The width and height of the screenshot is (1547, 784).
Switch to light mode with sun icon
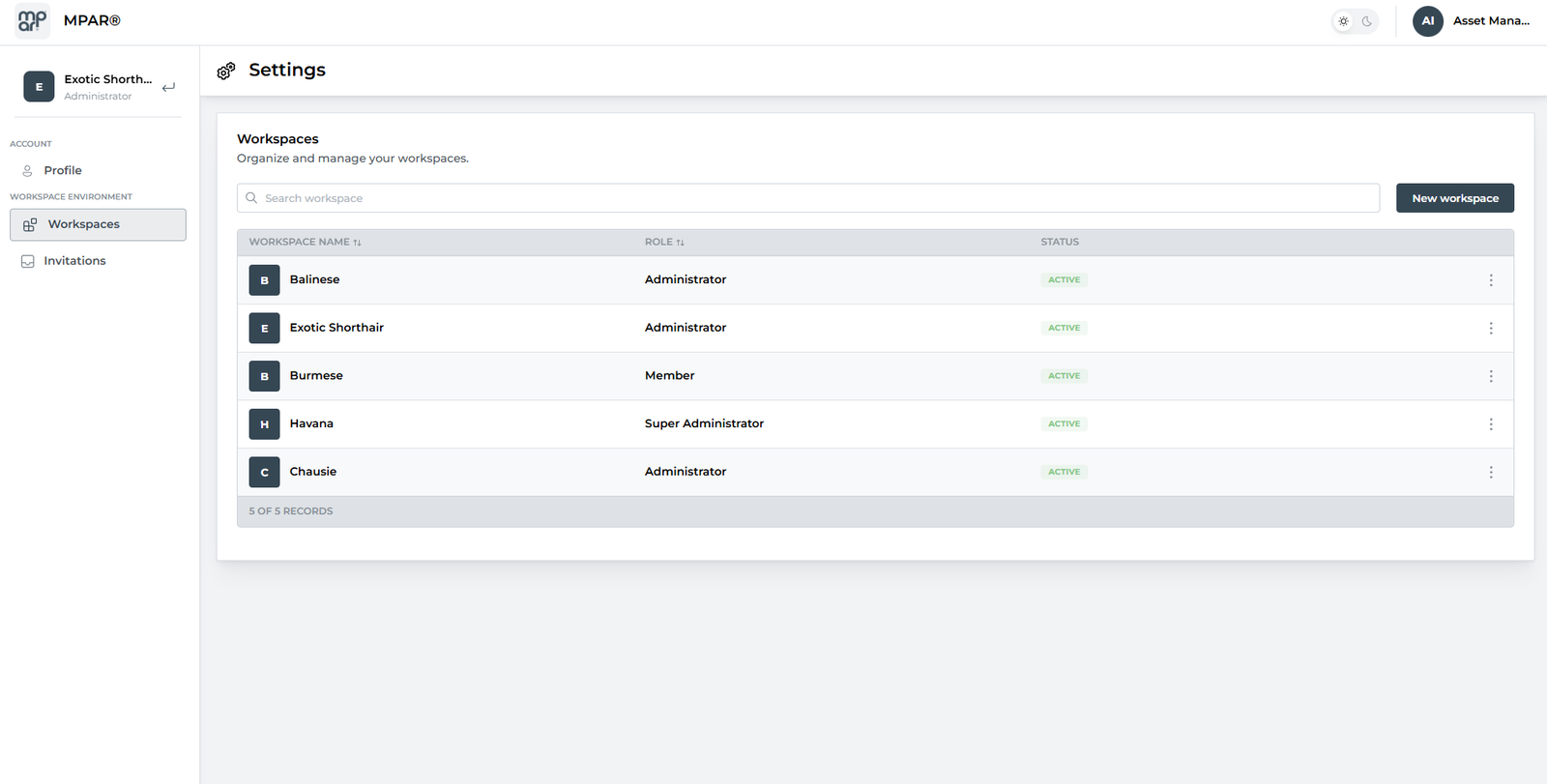pos(1343,21)
